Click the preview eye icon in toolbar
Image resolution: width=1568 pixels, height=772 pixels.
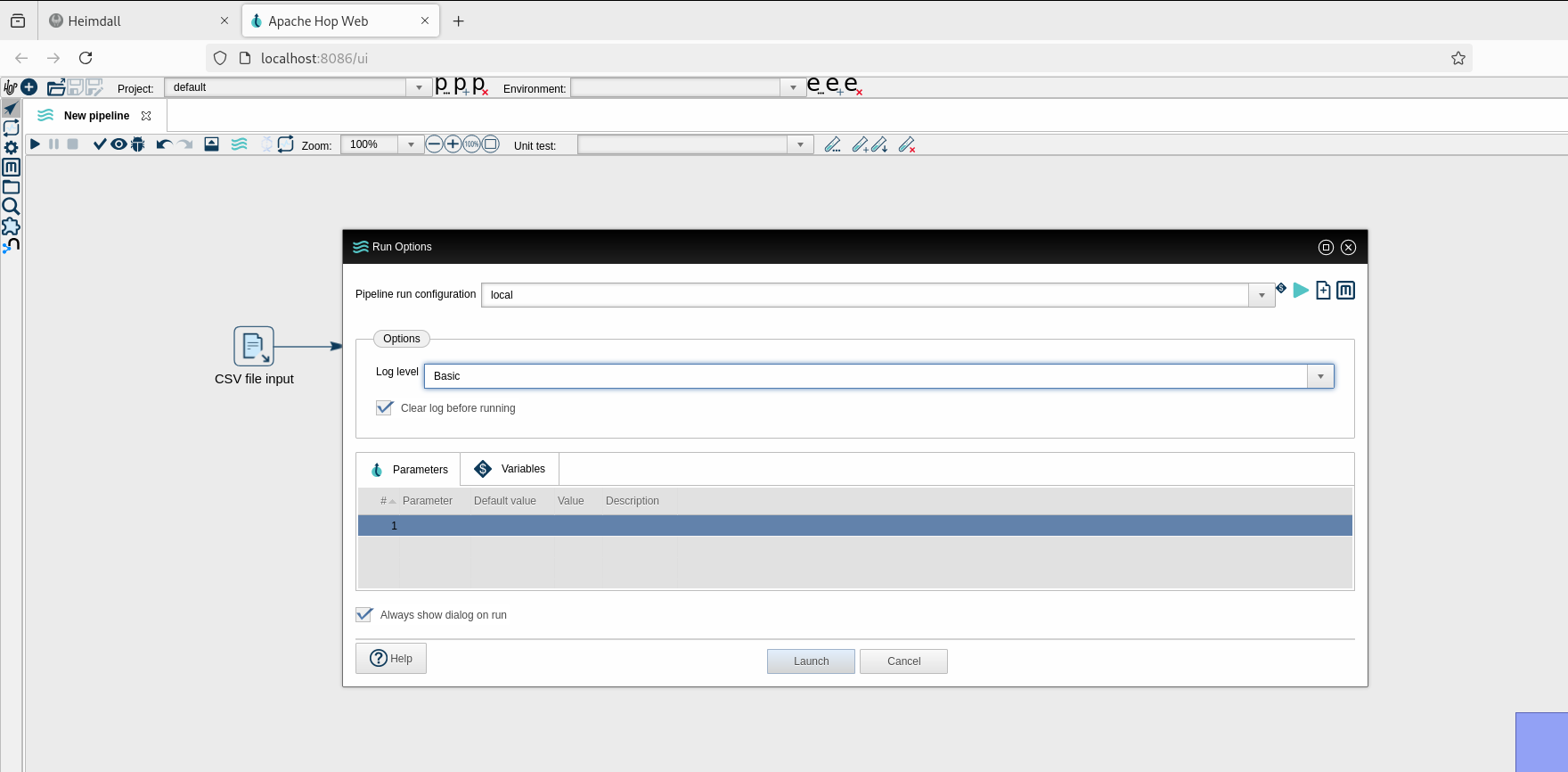click(x=118, y=144)
